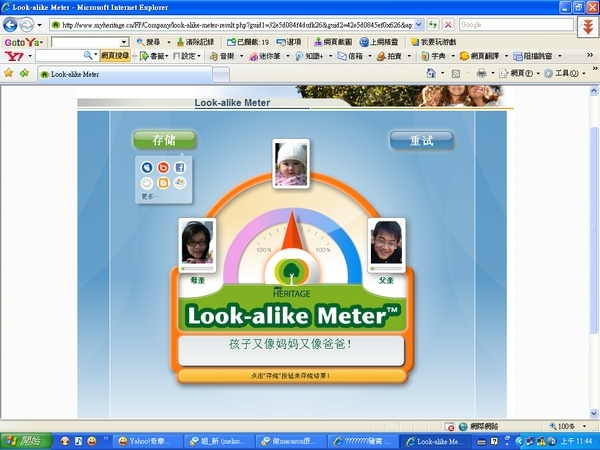Click the blue 重试 retry button
600x450 pixels.
[x=421, y=140]
